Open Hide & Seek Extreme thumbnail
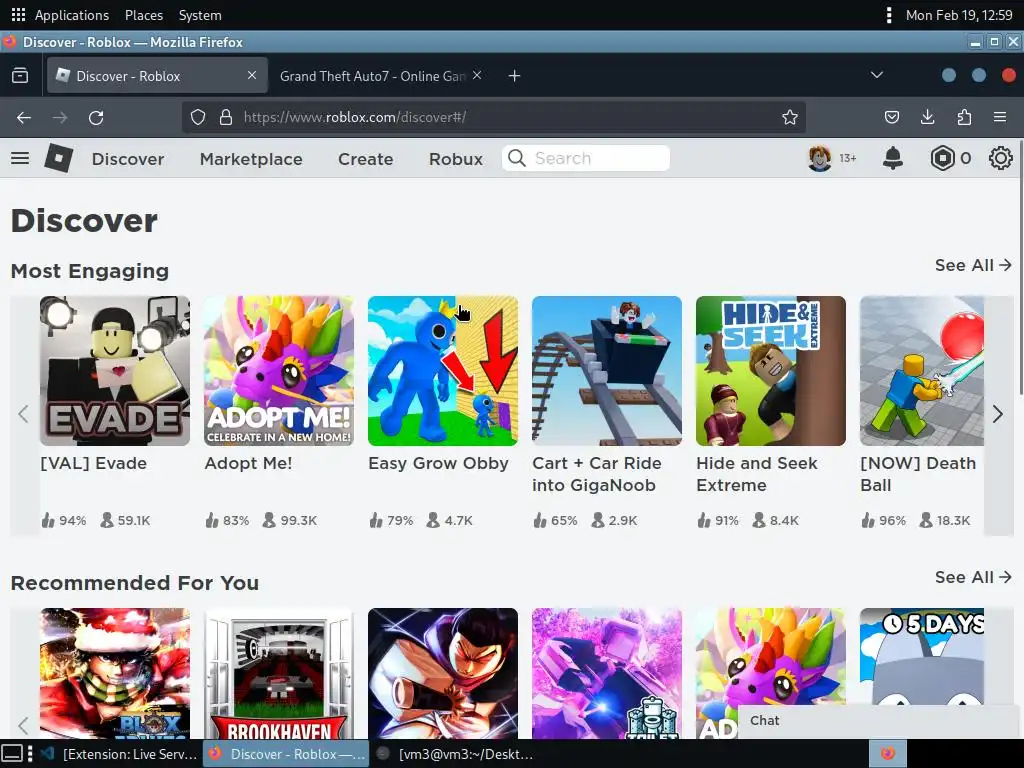Image resolution: width=1024 pixels, height=768 pixels. tap(771, 371)
